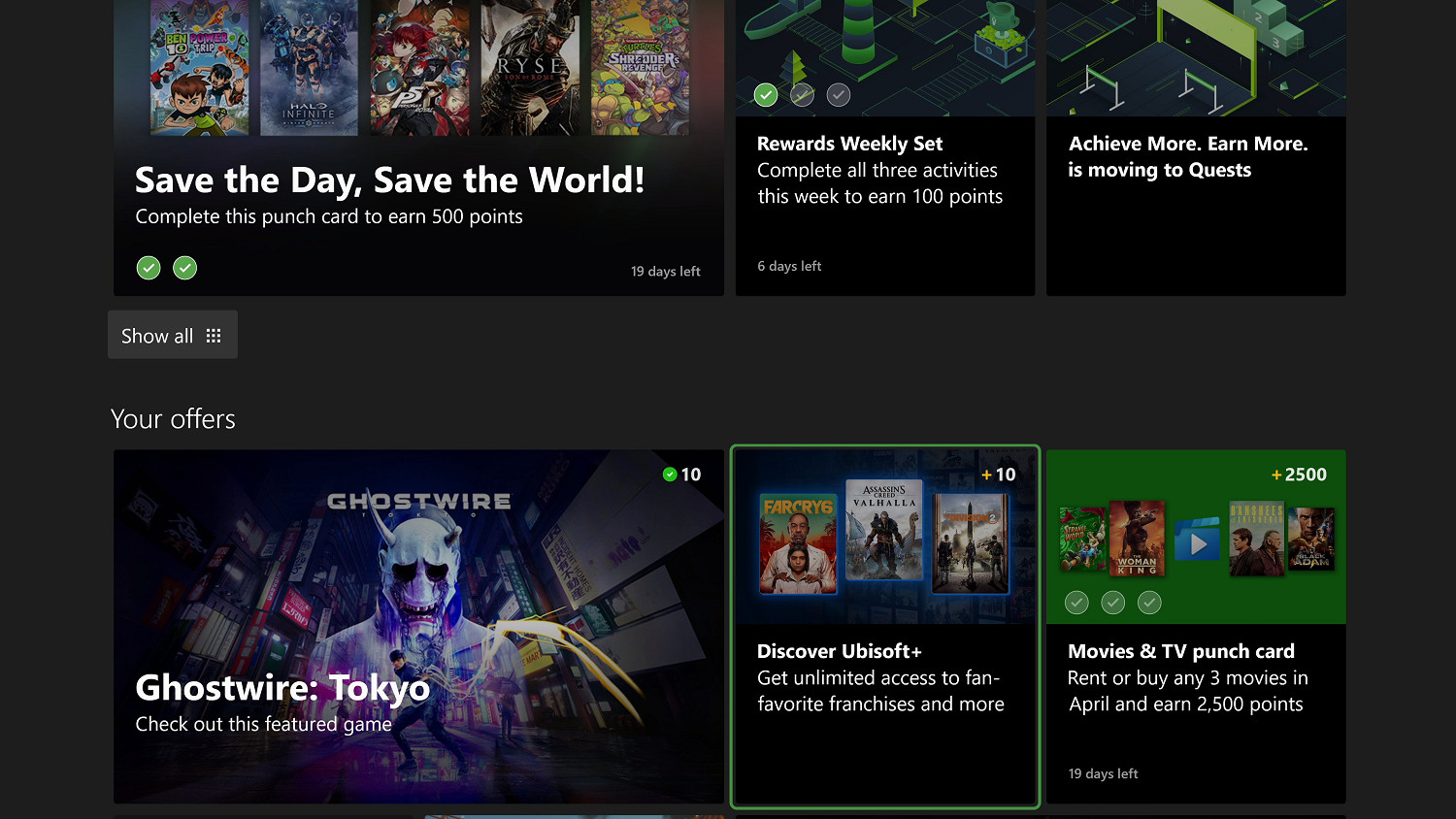Toggle the third completed check on Movies & TV punch card
The image size is (1456, 819).
(1149, 603)
